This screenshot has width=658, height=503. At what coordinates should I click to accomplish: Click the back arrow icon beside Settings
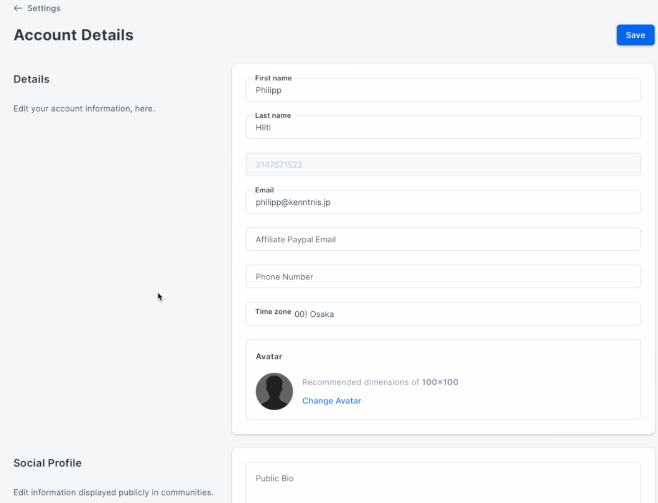(x=18, y=8)
